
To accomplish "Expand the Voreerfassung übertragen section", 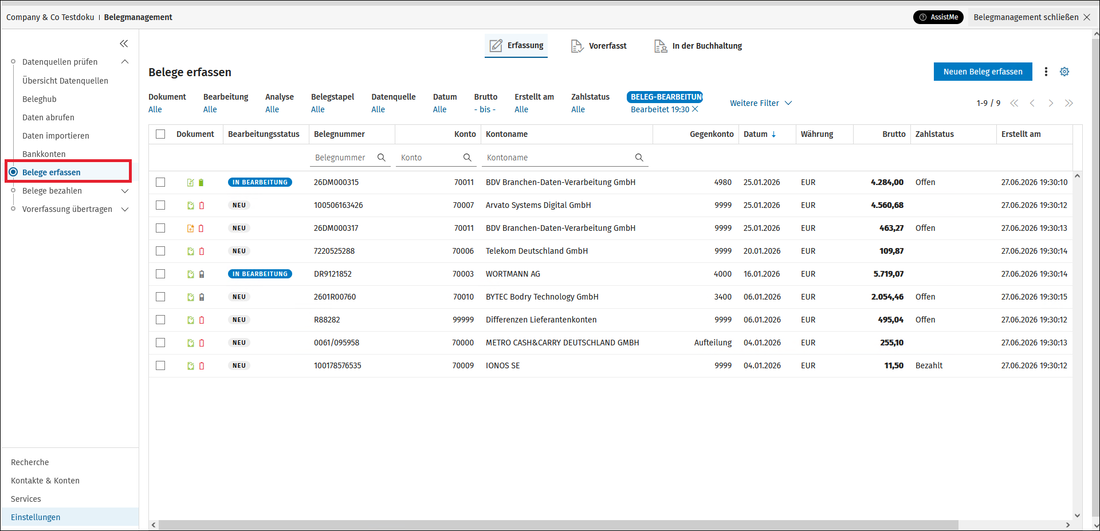I will pos(125,209).
